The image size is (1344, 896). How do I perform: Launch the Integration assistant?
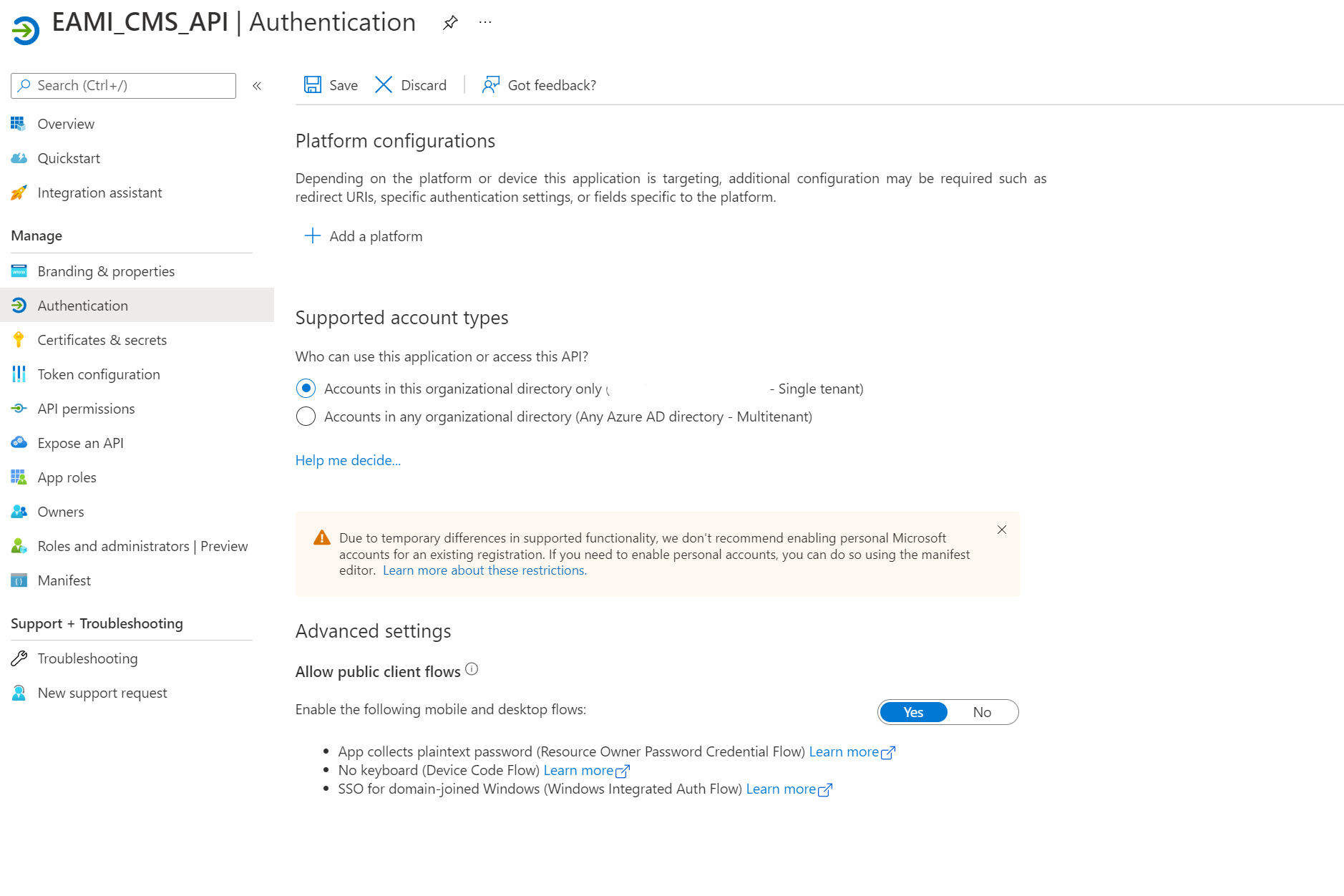[x=99, y=192]
